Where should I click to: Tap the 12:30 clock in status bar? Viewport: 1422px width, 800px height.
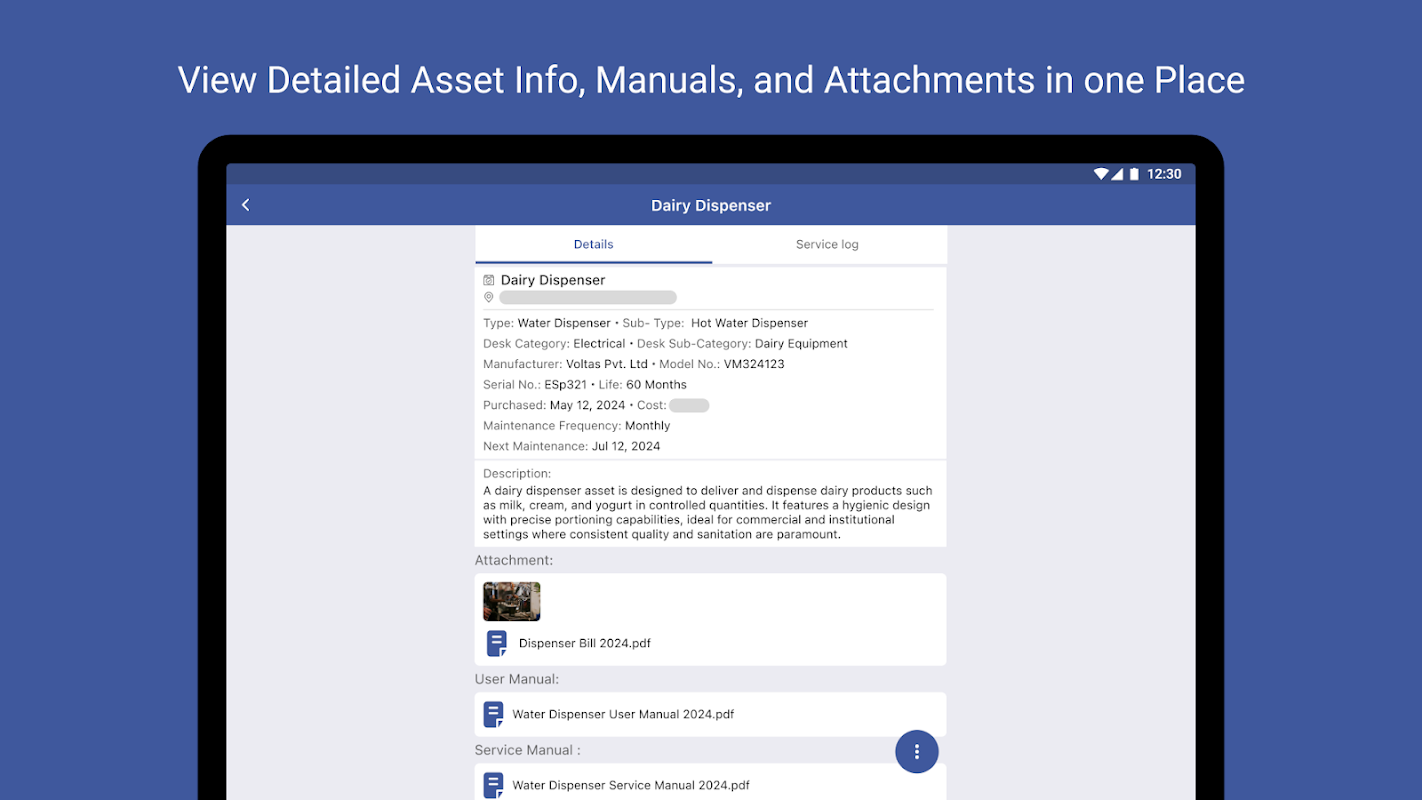click(1164, 174)
